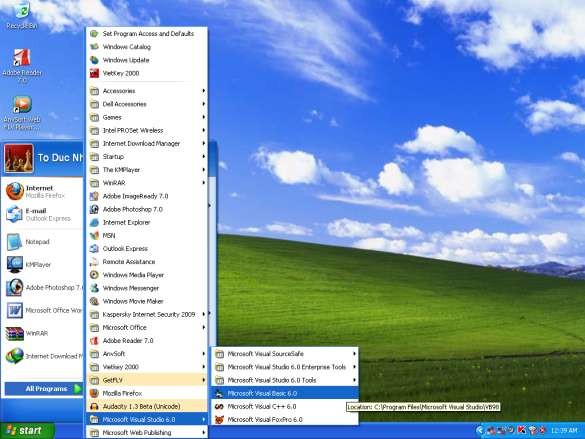Open The KMPlayer program folder
Viewport: 585px width, 439px height.
pyautogui.click(x=147, y=170)
